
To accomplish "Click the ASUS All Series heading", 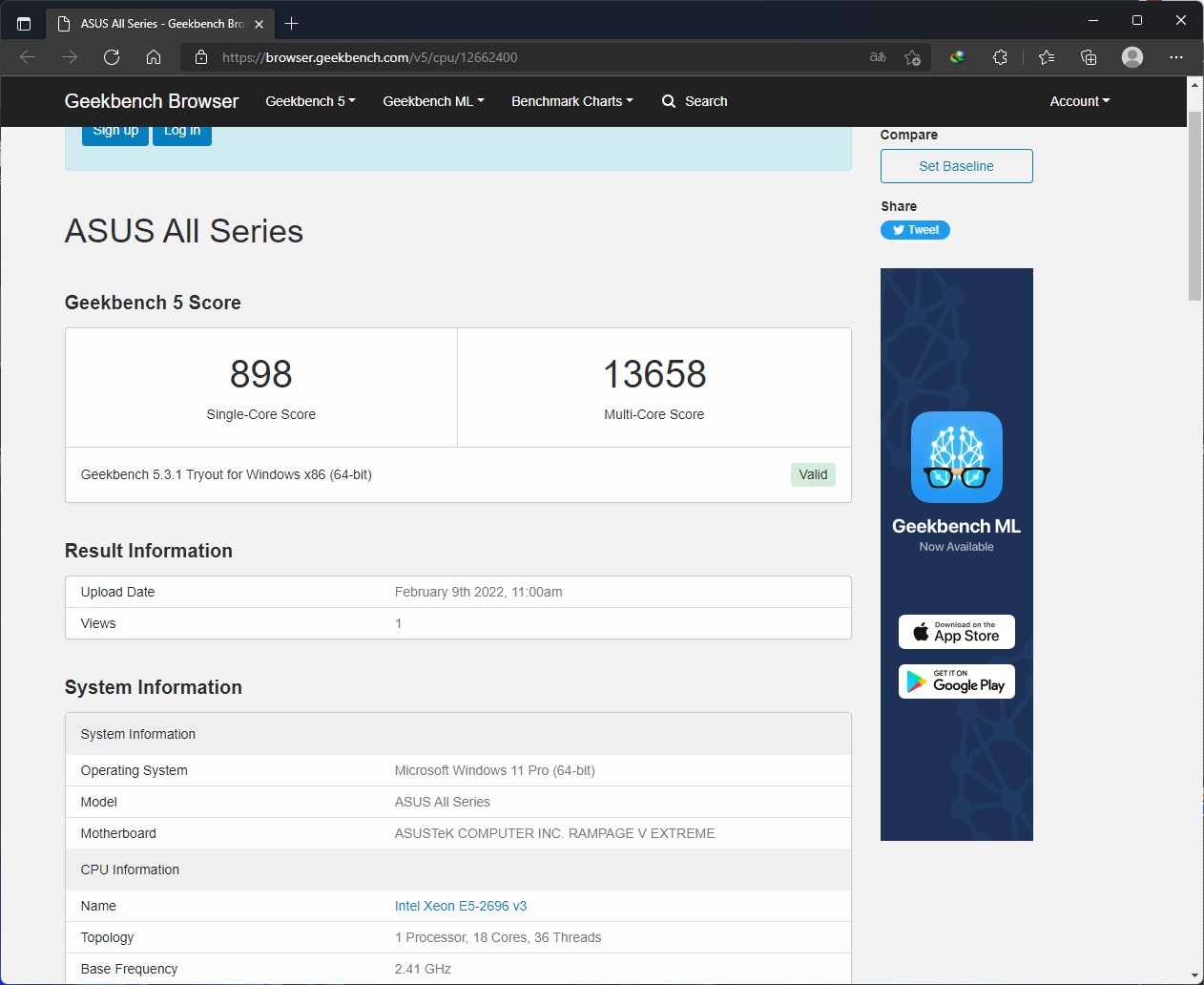I will coord(184,231).
